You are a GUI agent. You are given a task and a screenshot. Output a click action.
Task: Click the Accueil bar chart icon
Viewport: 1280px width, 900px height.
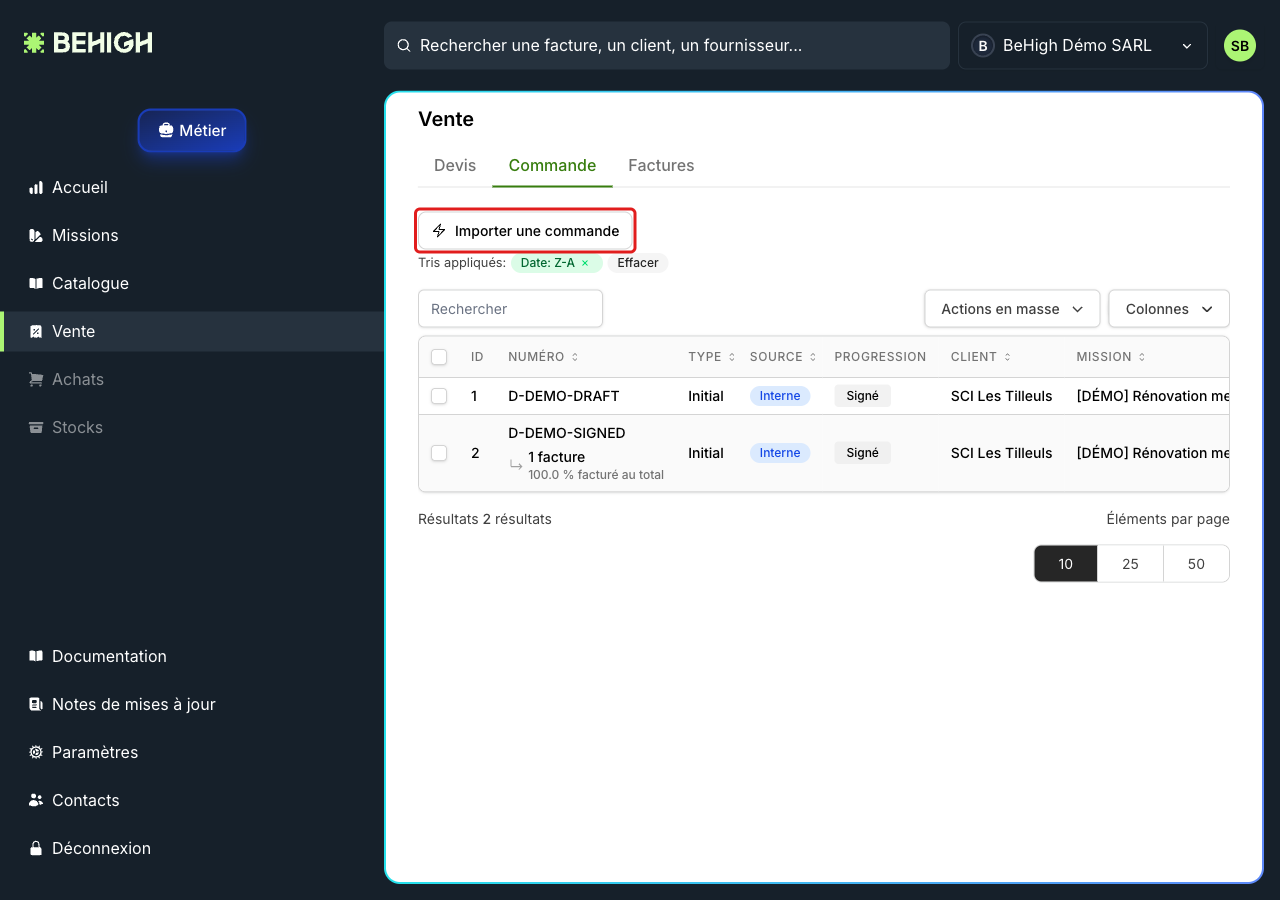click(x=36, y=188)
